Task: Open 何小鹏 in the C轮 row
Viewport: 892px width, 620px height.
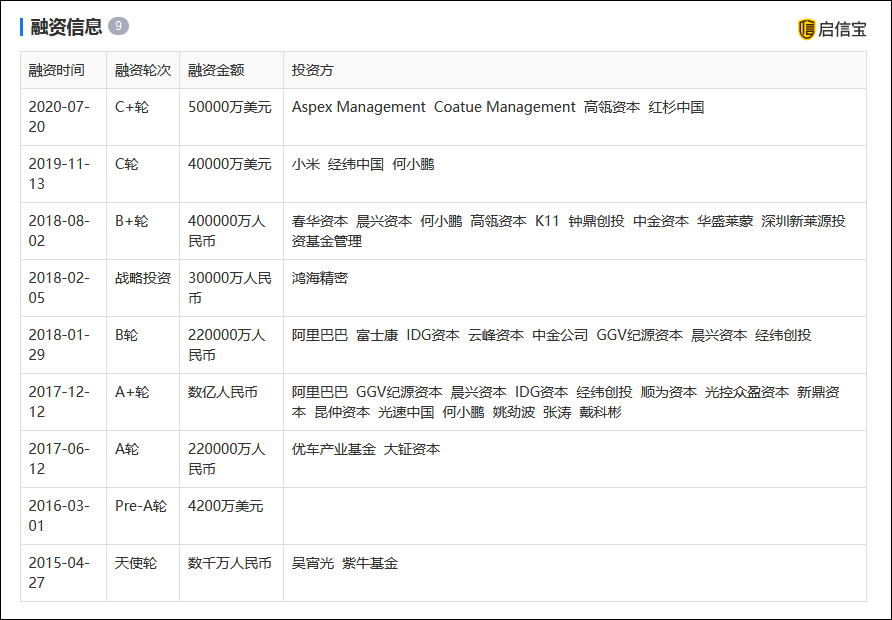Action: [x=413, y=164]
